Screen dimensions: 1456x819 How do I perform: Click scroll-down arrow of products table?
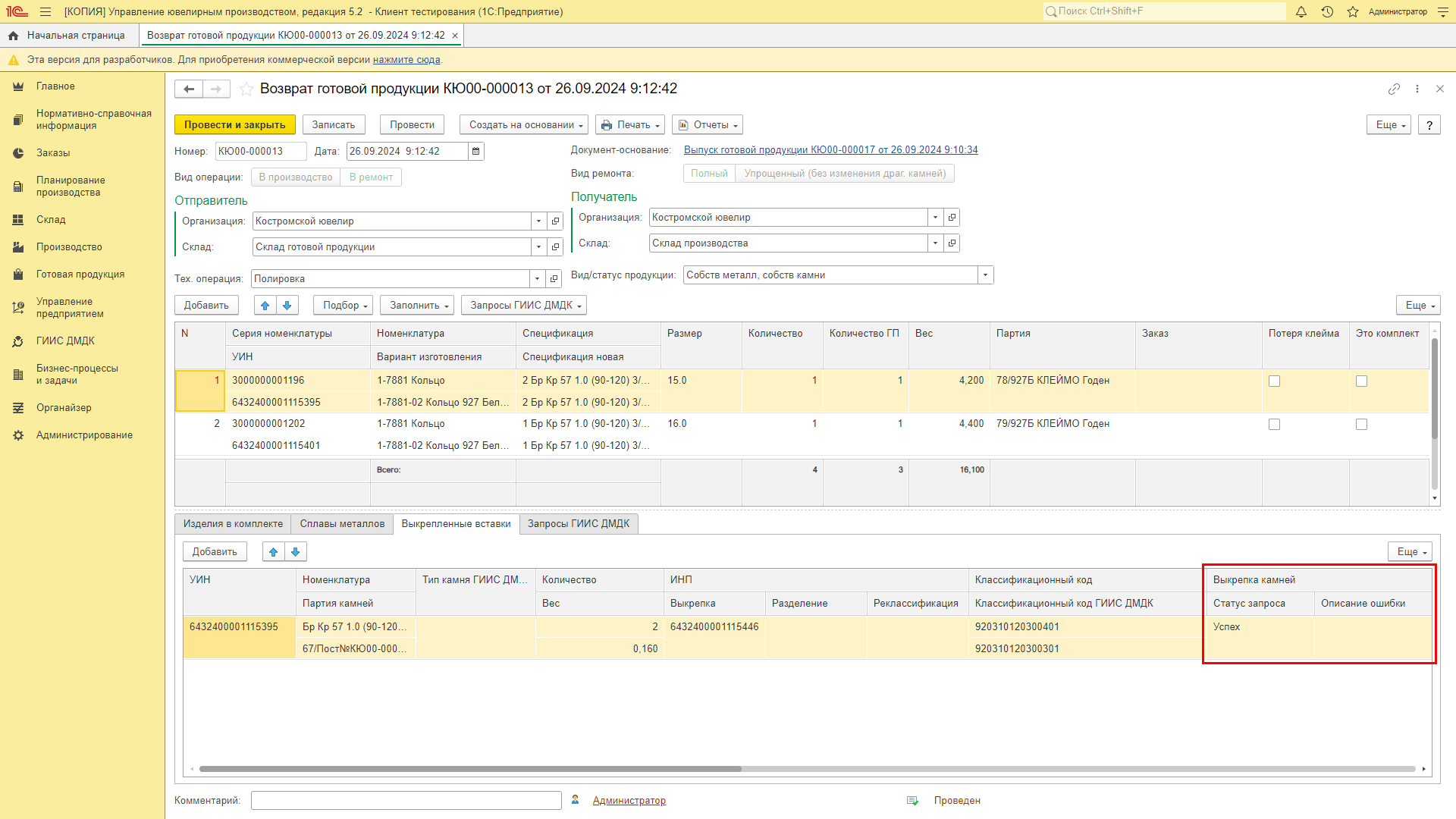1435,499
